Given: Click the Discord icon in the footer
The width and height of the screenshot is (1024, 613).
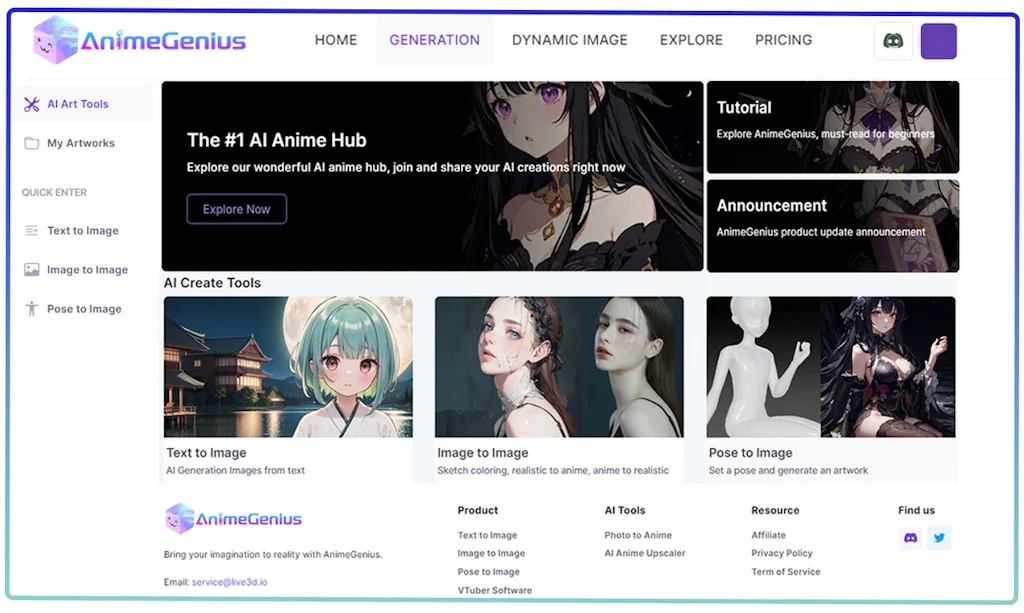Looking at the screenshot, I should (910, 538).
